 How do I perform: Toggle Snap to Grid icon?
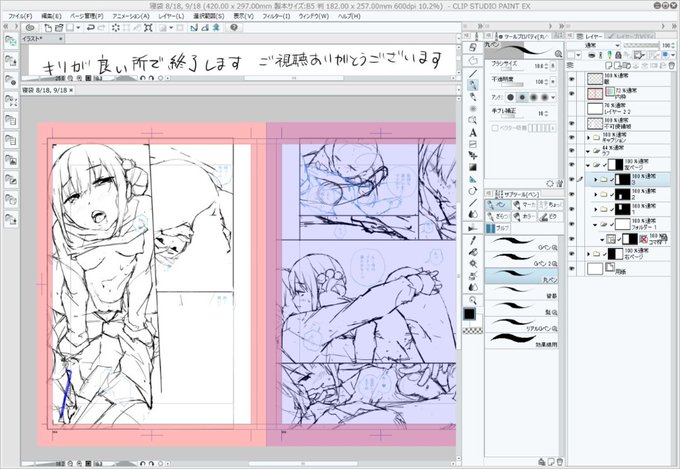[x=215, y=28]
